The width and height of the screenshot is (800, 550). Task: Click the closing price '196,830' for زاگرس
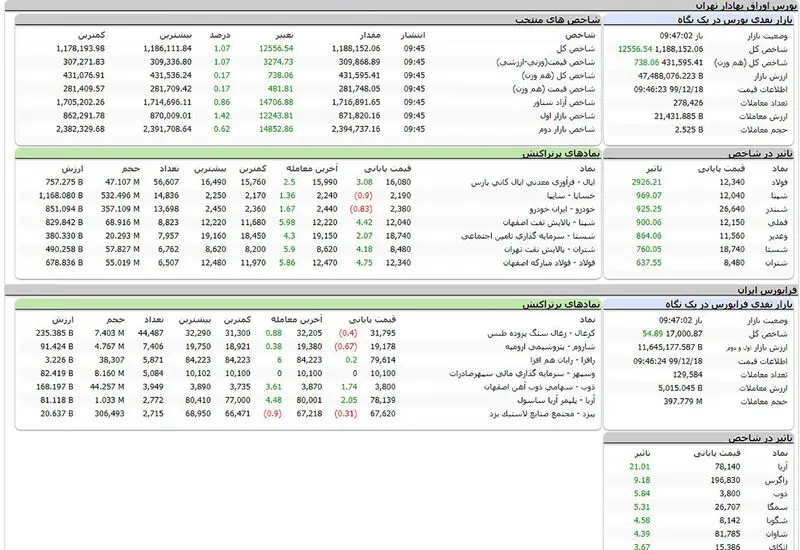tap(725, 480)
